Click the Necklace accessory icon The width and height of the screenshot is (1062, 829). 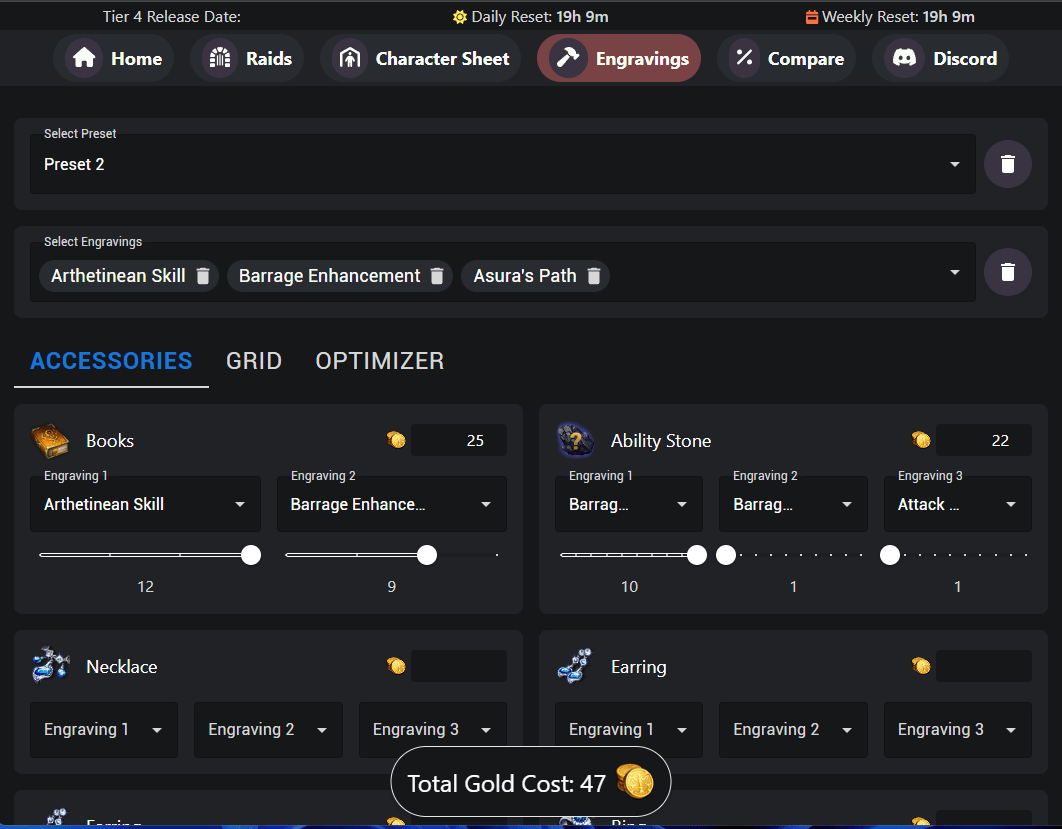49,667
